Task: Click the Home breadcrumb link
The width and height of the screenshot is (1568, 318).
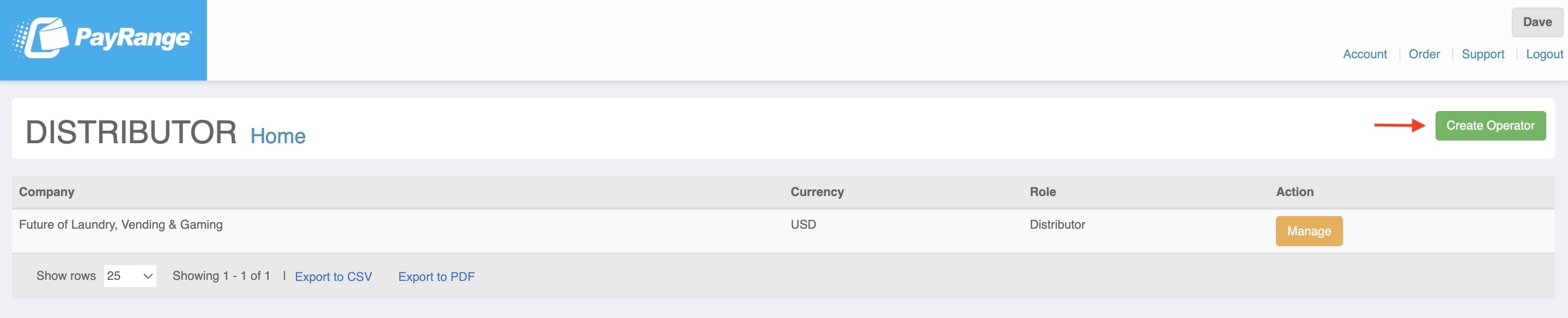Action: click(277, 136)
